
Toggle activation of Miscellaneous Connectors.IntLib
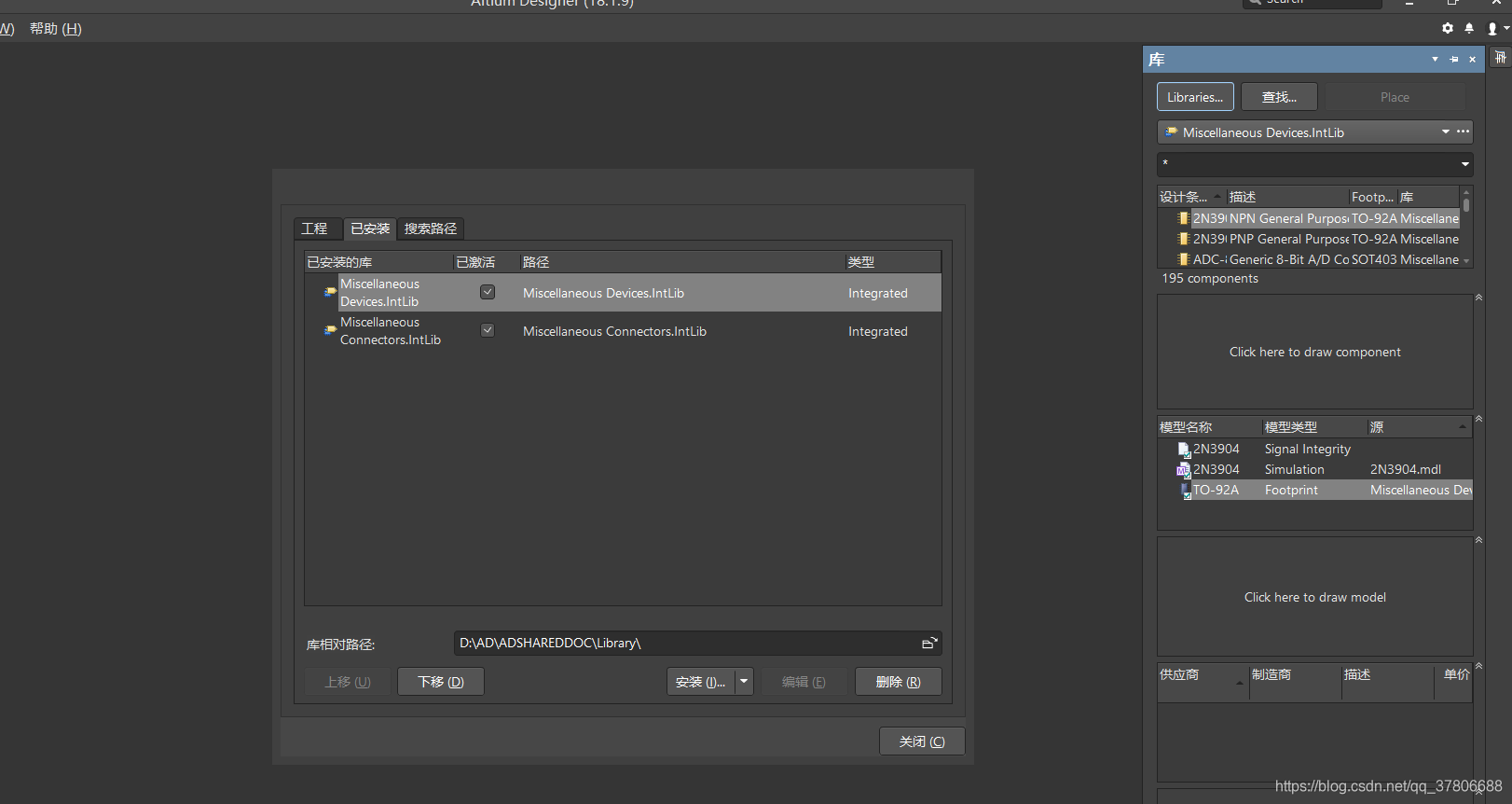[x=488, y=330]
